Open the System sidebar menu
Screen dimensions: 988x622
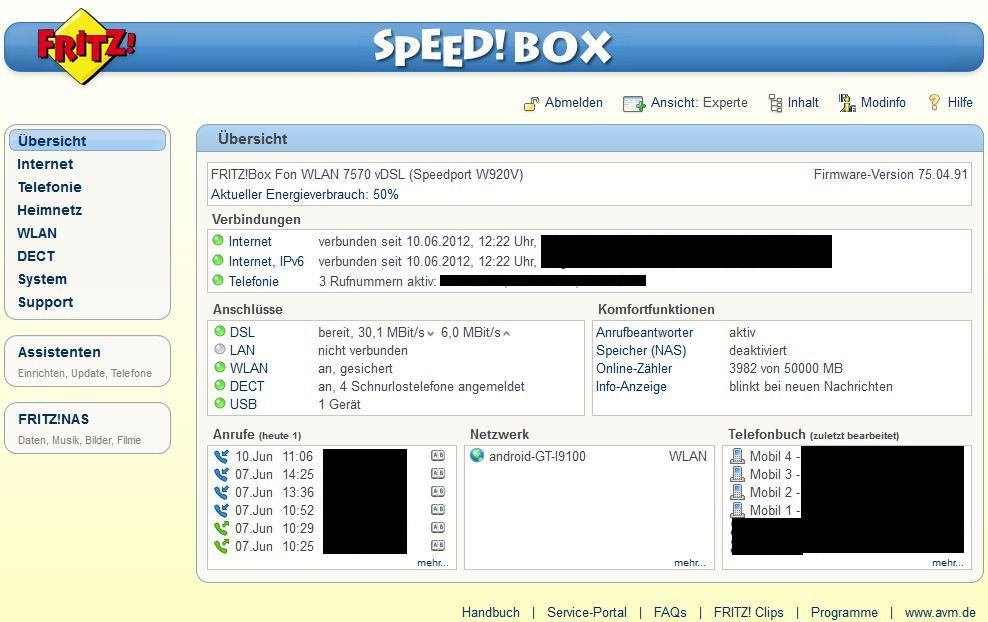[42, 279]
